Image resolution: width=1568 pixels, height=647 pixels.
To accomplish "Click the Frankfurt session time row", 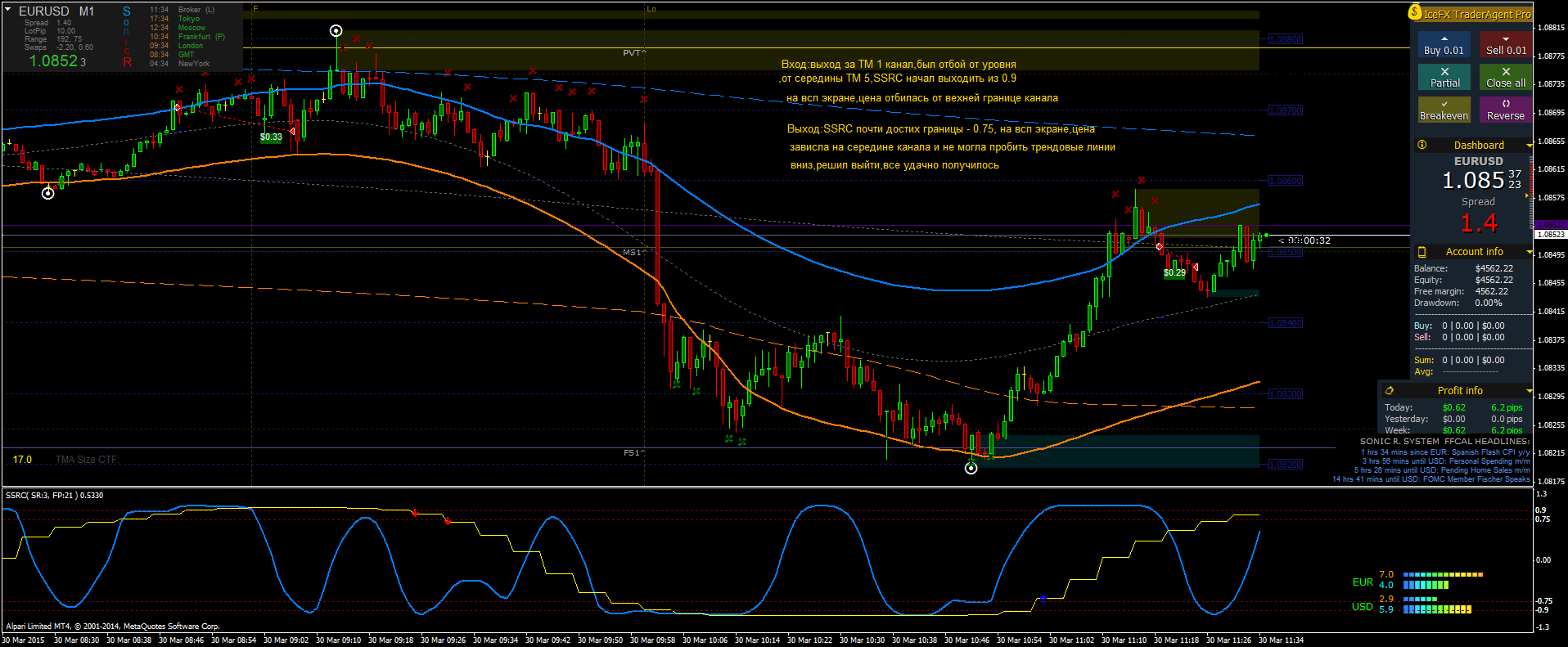I will pyautogui.click(x=187, y=37).
